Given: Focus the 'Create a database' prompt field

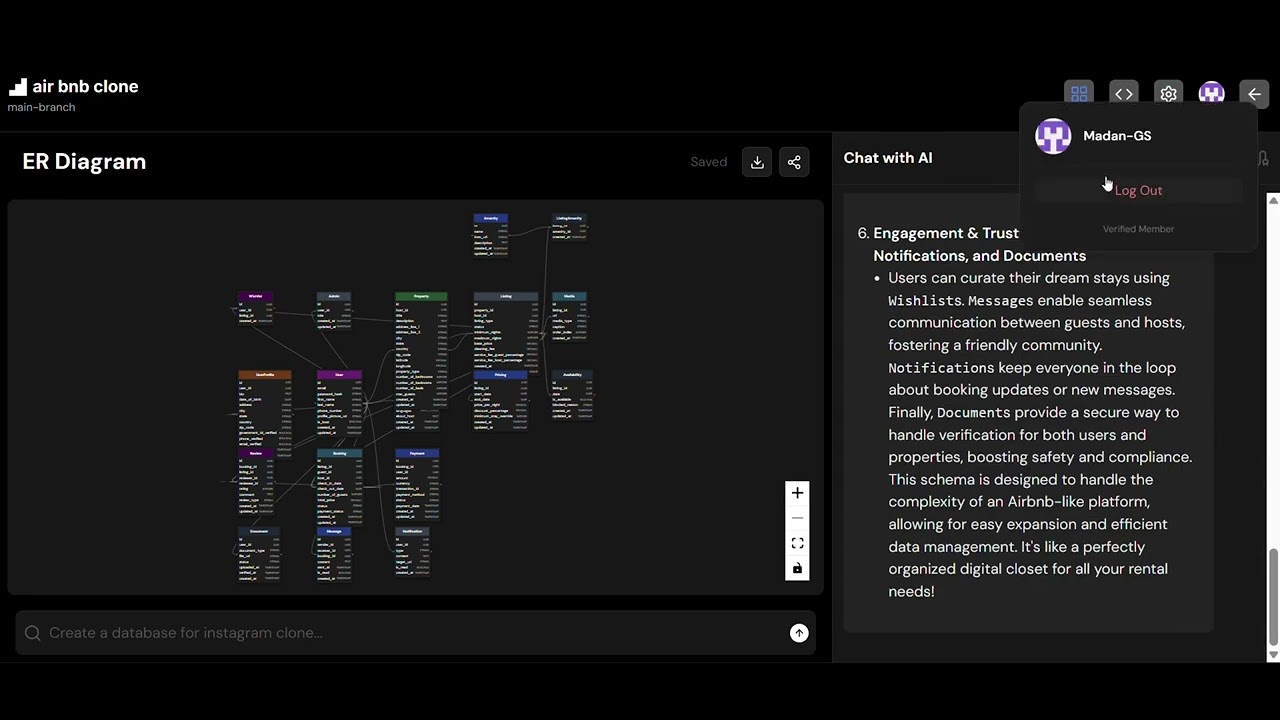Looking at the screenshot, I should pos(415,633).
